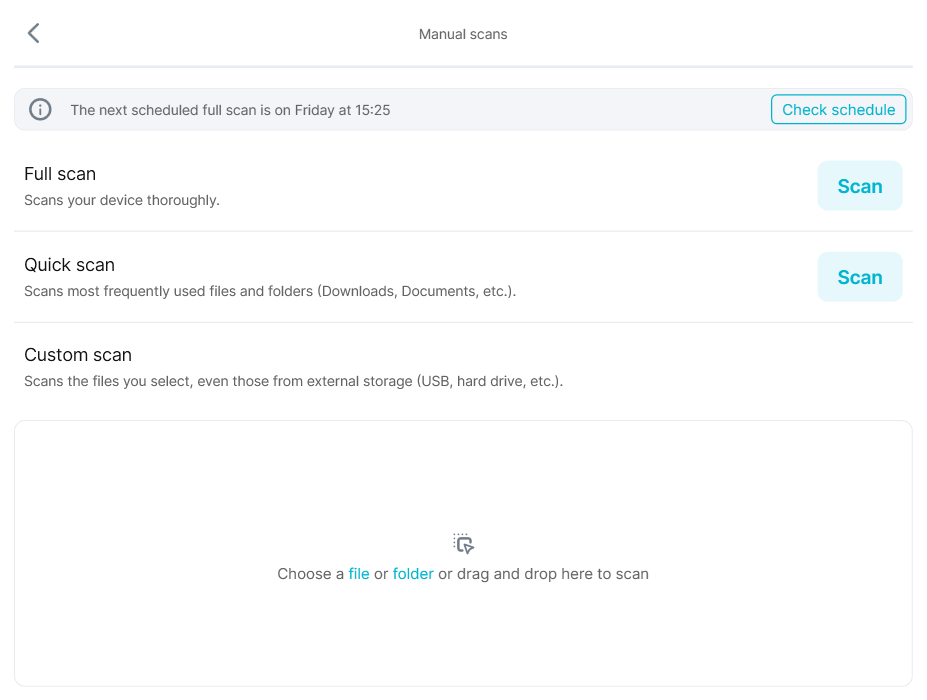Click the next scheduled full scan message
The height and width of the screenshot is (700, 927).
[230, 110]
